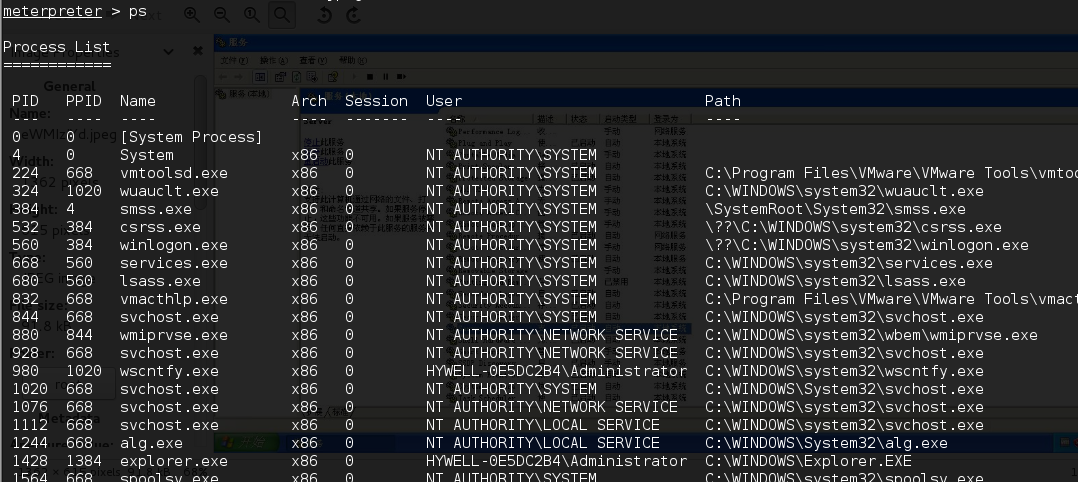Screen dimensions: 1078x482
Task: Click the normal size 1:1 zoom icon
Action: click(x=252, y=14)
